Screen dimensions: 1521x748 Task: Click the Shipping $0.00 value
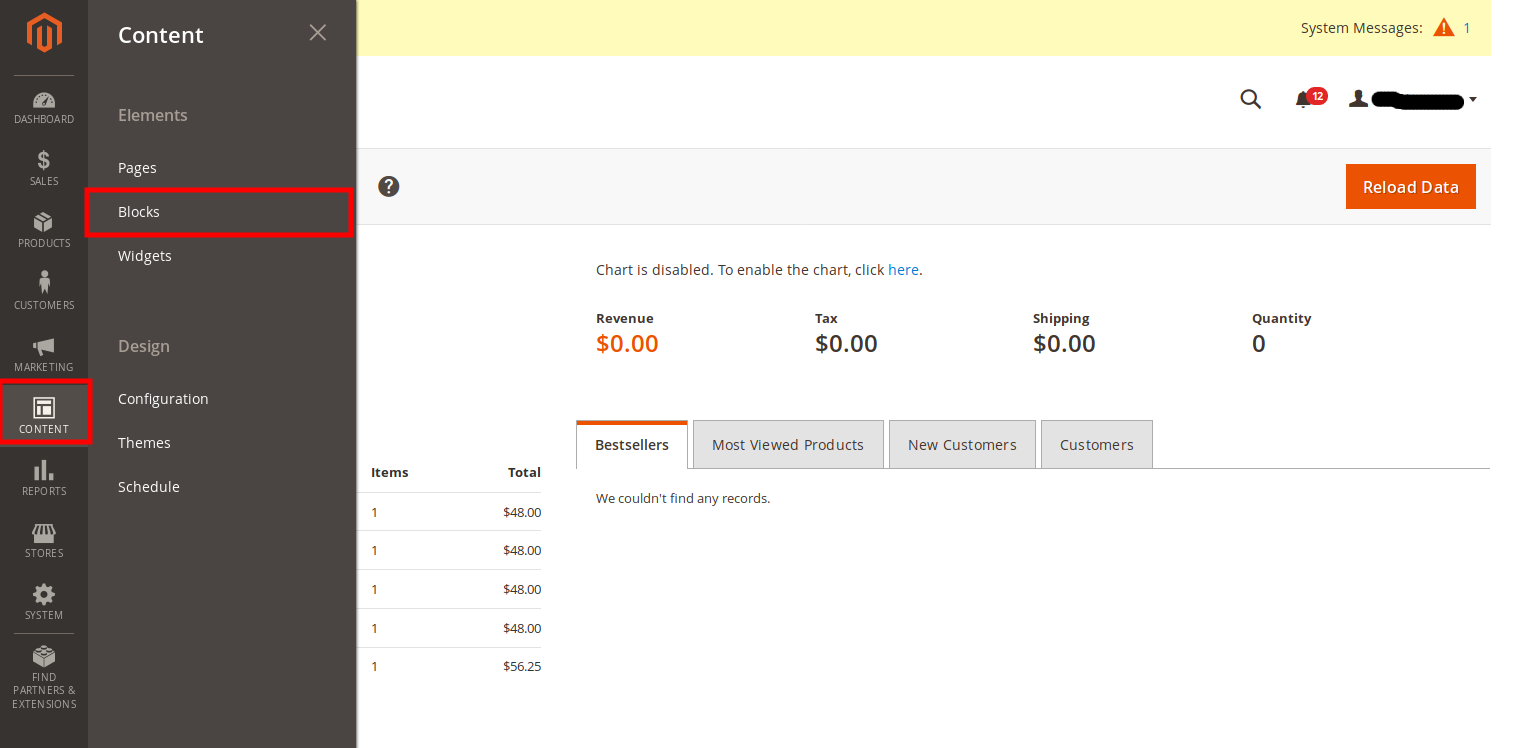(x=1064, y=344)
